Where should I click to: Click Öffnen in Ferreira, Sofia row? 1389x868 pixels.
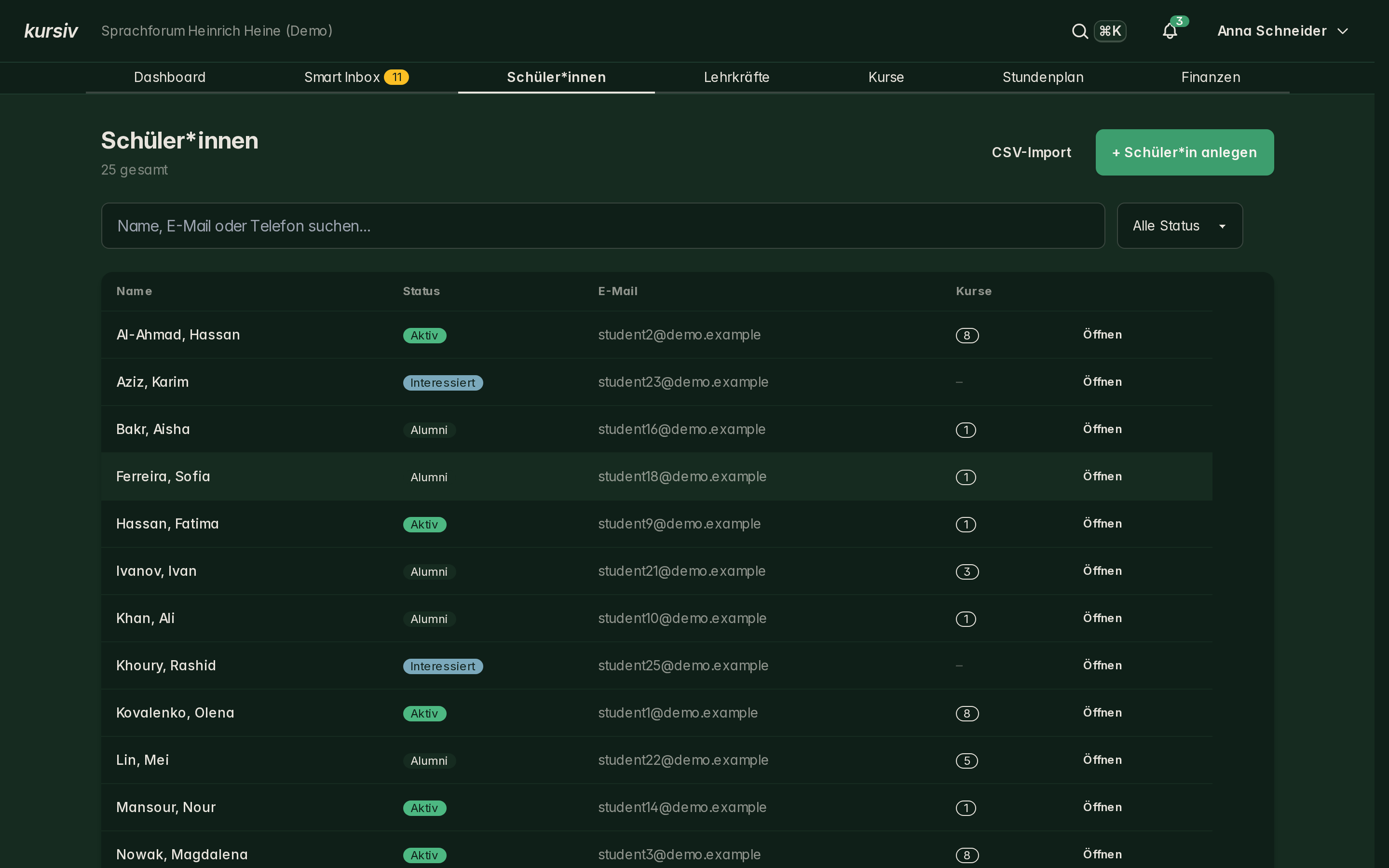pyautogui.click(x=1102, y=476)
